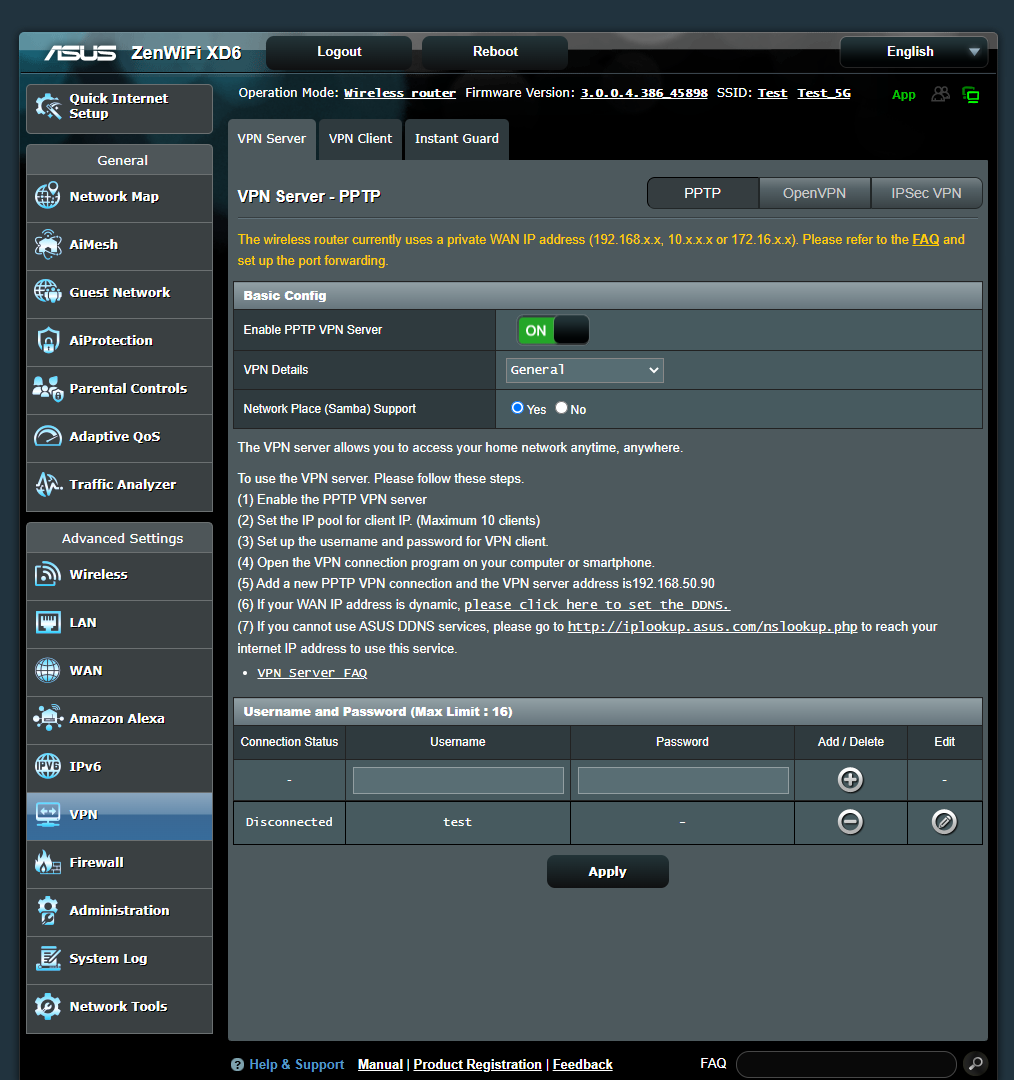1014x1080 pixels.
Task: Click the FAQ search magnifier icon
Action: click(975, 1064)
